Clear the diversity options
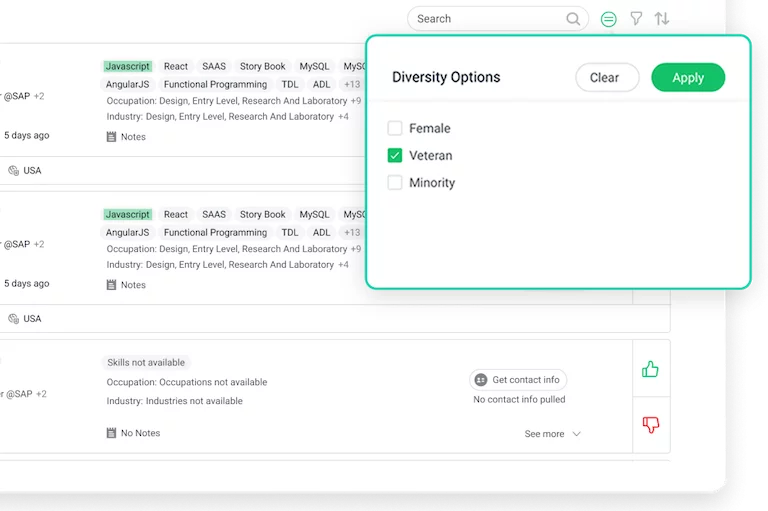768x511 pixels. (606, 78)
